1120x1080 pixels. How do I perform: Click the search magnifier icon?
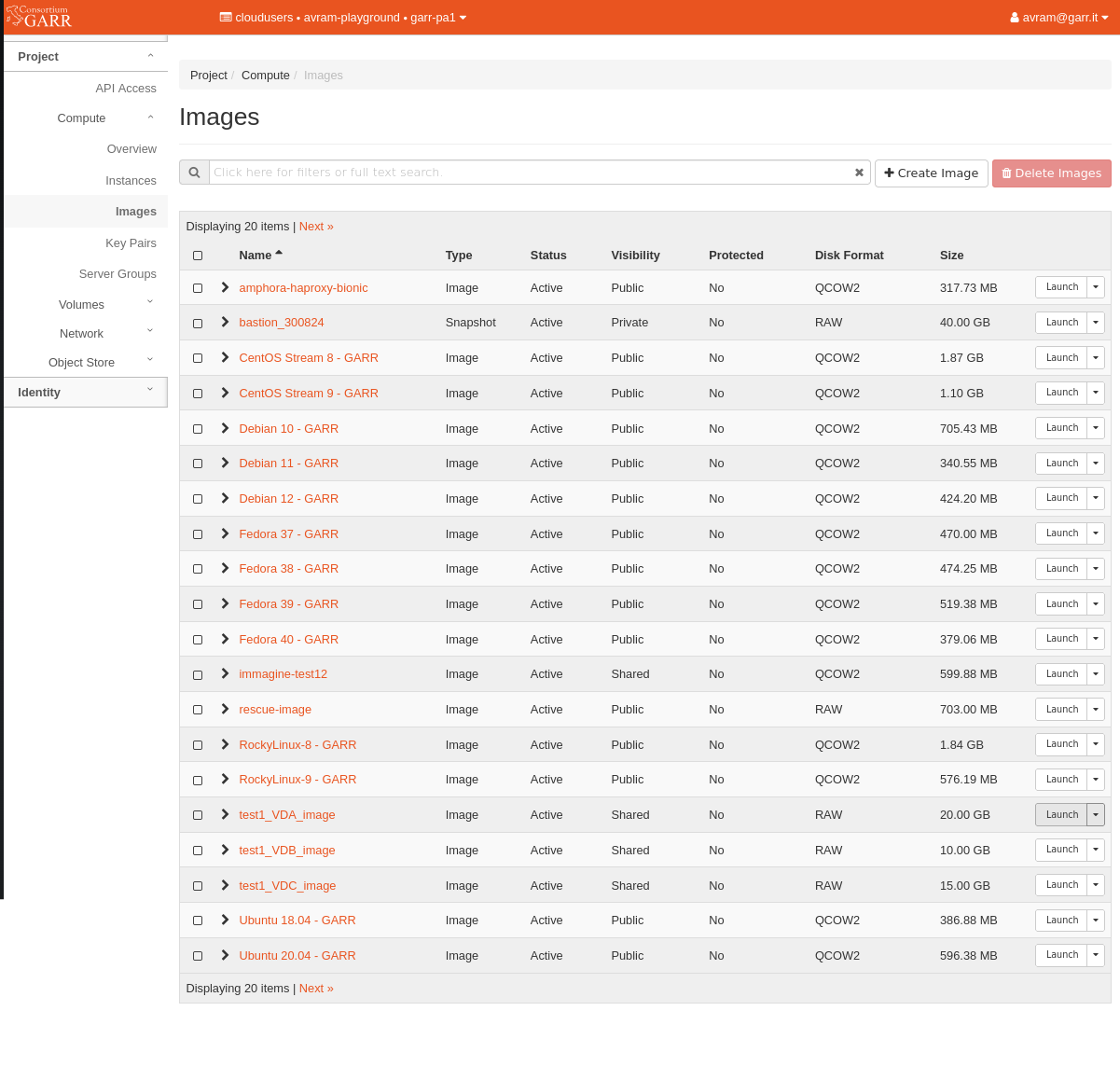click(x=194, y=173)
